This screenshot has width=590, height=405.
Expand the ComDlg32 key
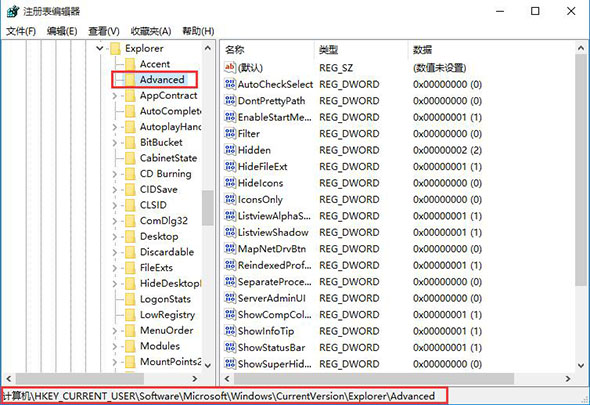[115, 221]
